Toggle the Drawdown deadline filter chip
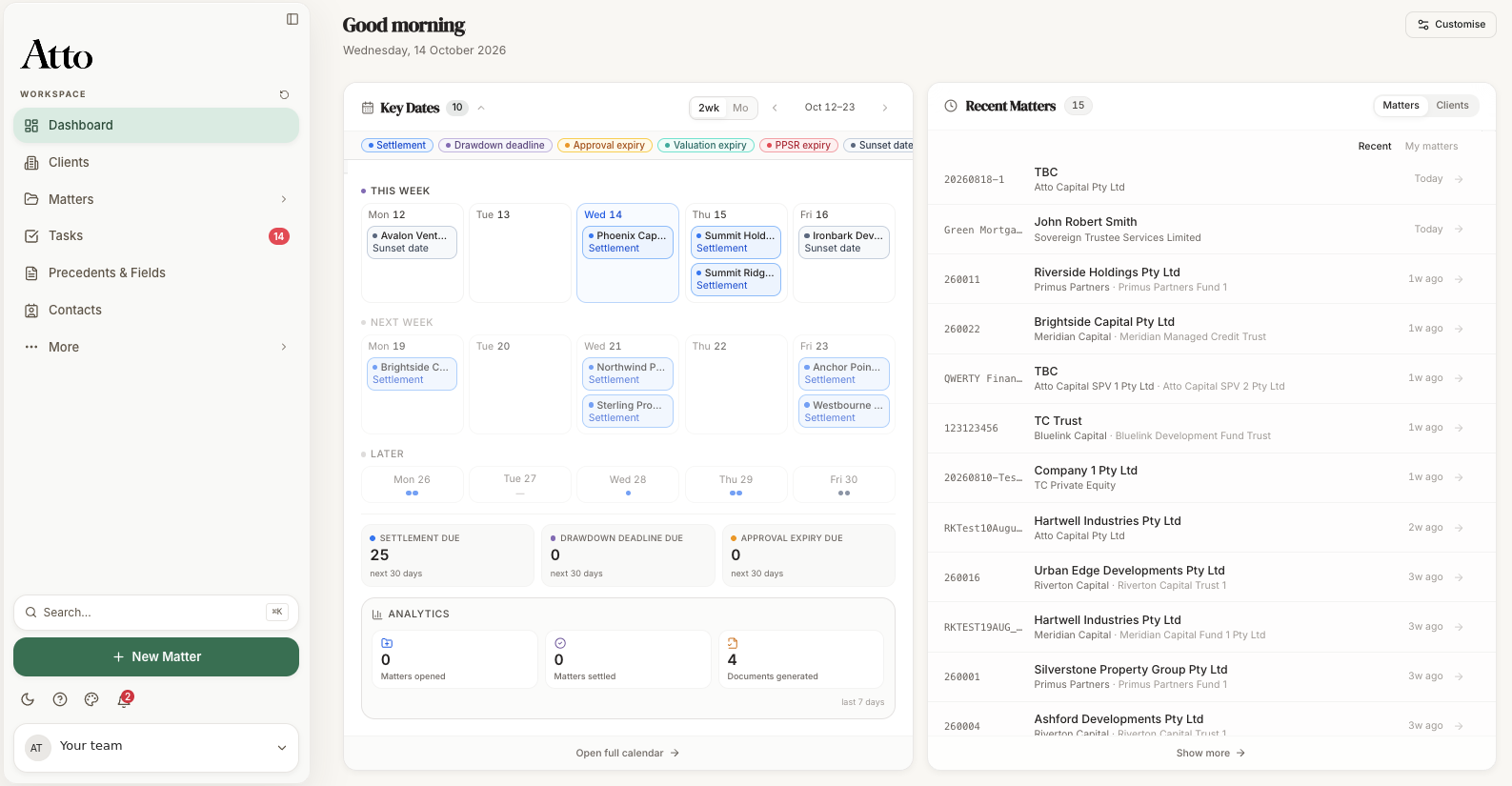 pos(495,146)
